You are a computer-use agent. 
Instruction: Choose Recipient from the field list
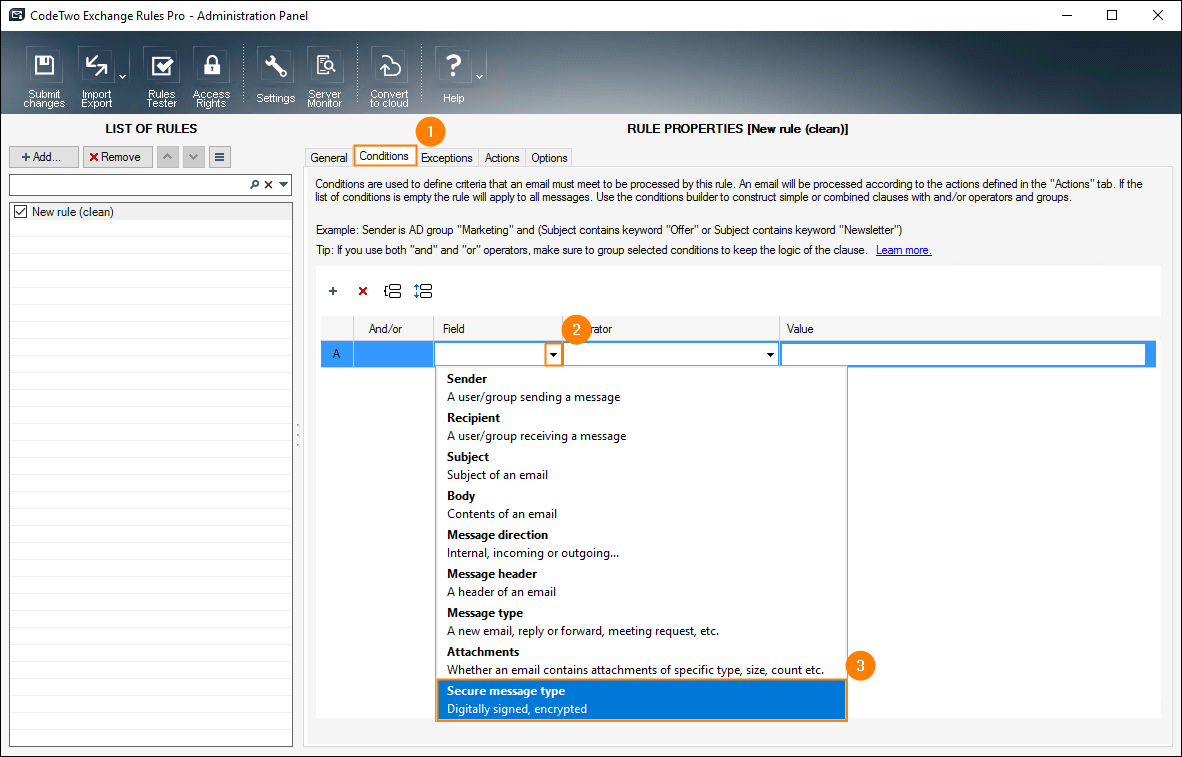[642, 427]
